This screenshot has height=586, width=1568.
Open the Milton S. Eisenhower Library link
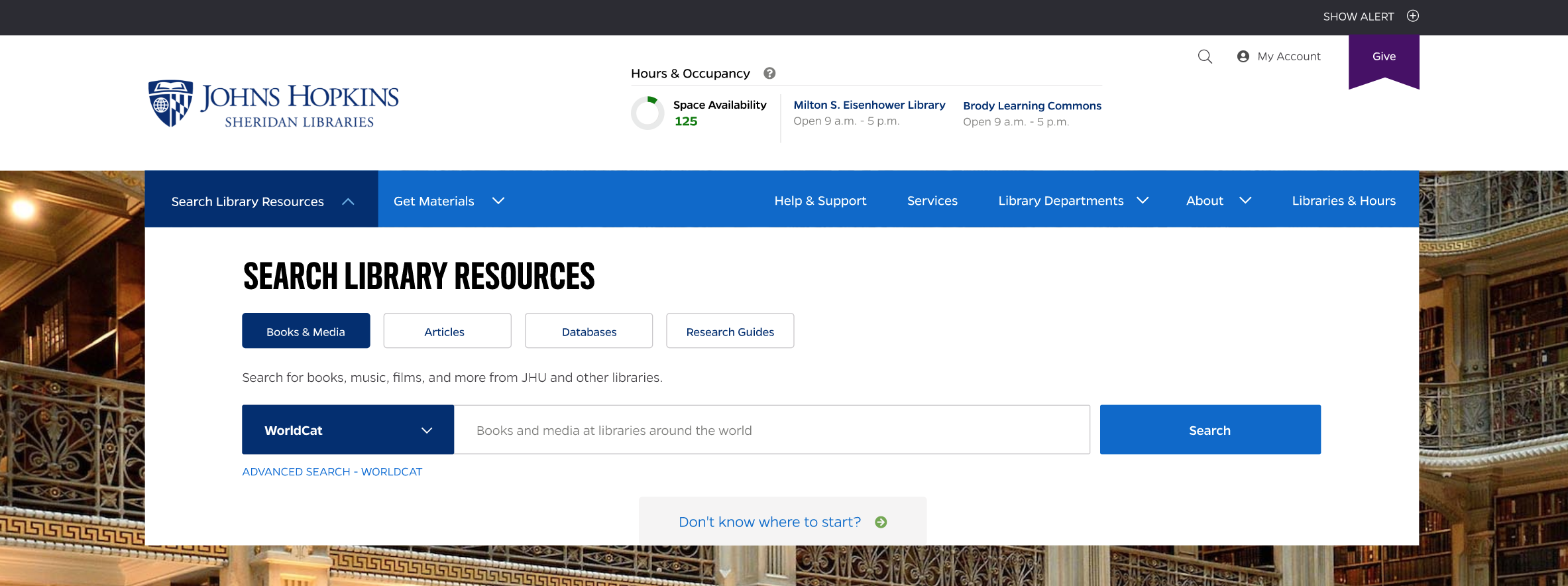(869, 105)
